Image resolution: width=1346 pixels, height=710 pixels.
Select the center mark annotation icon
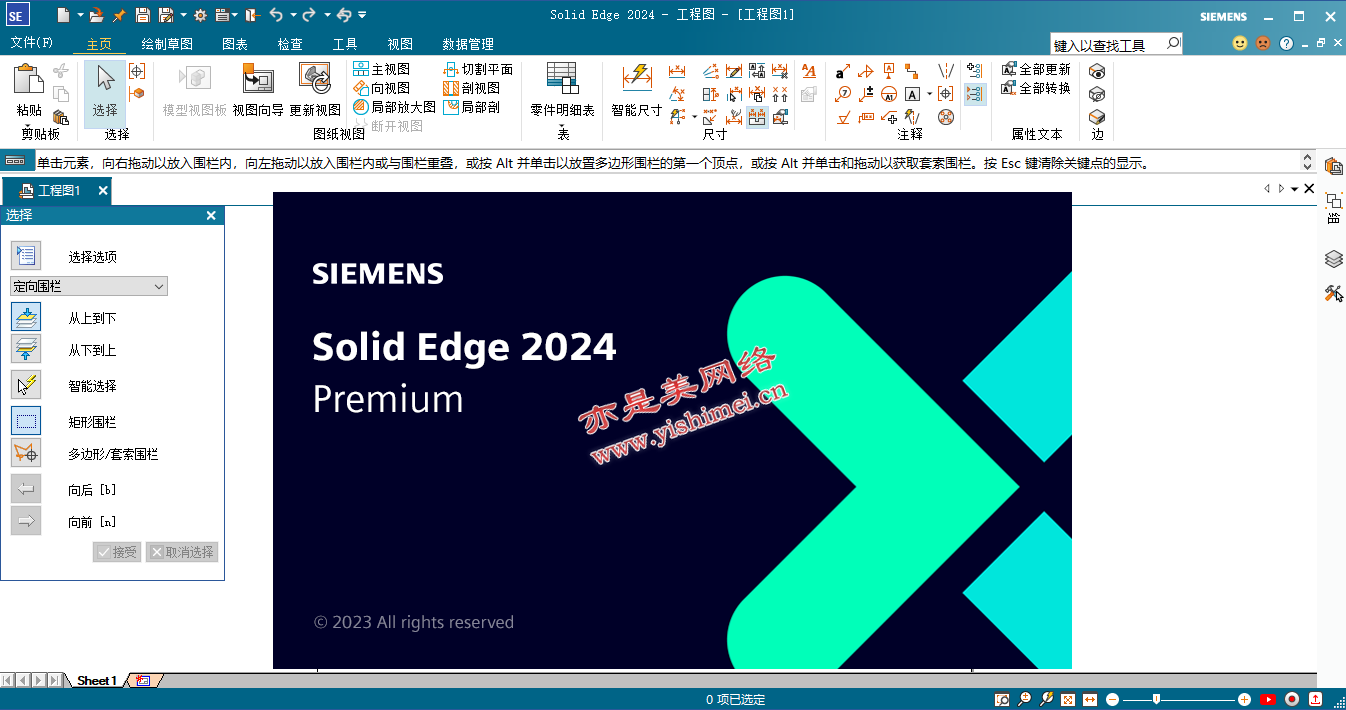945,94
